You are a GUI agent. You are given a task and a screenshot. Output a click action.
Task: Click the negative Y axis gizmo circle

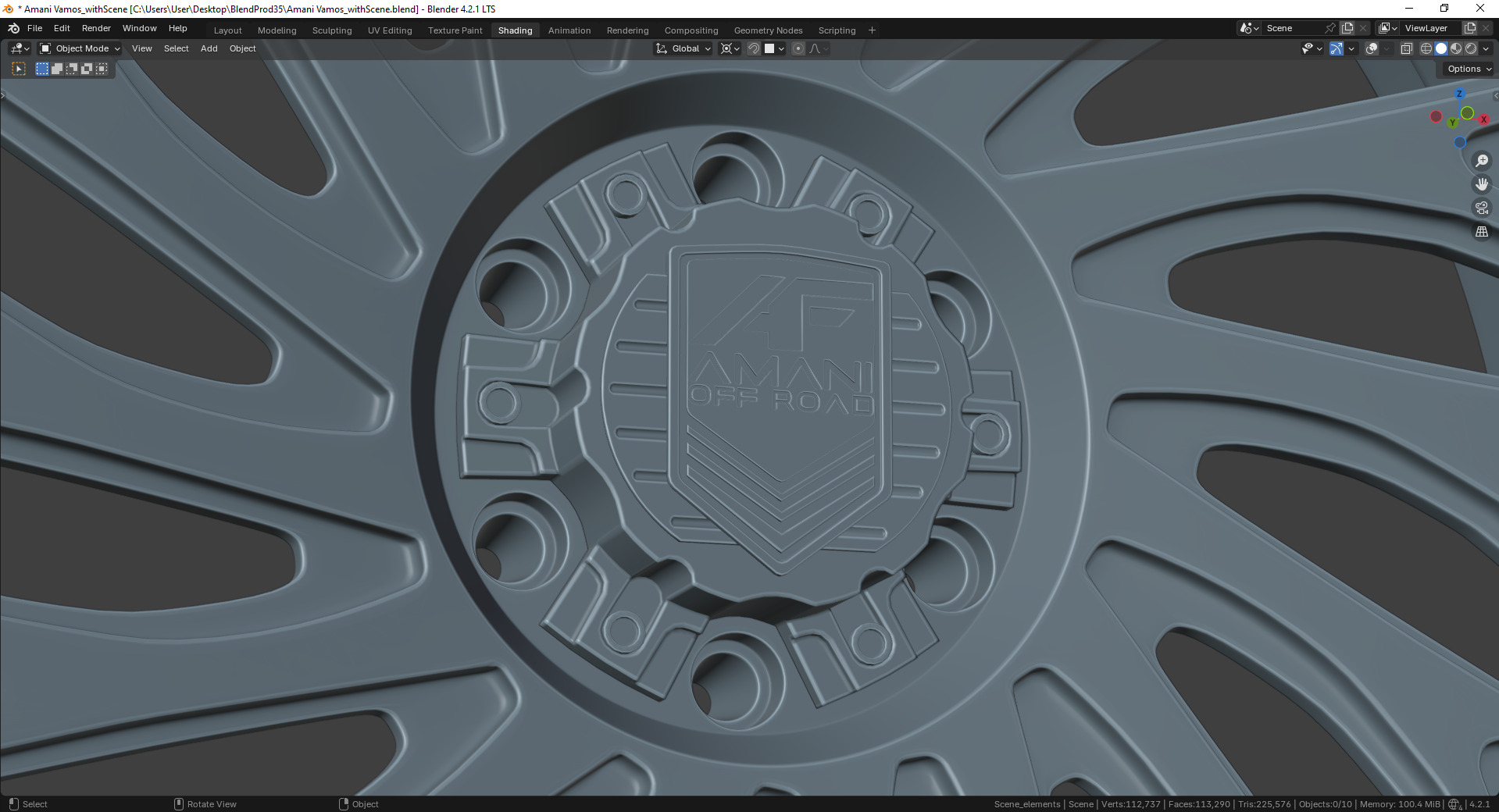click(x=1467, y=113)
